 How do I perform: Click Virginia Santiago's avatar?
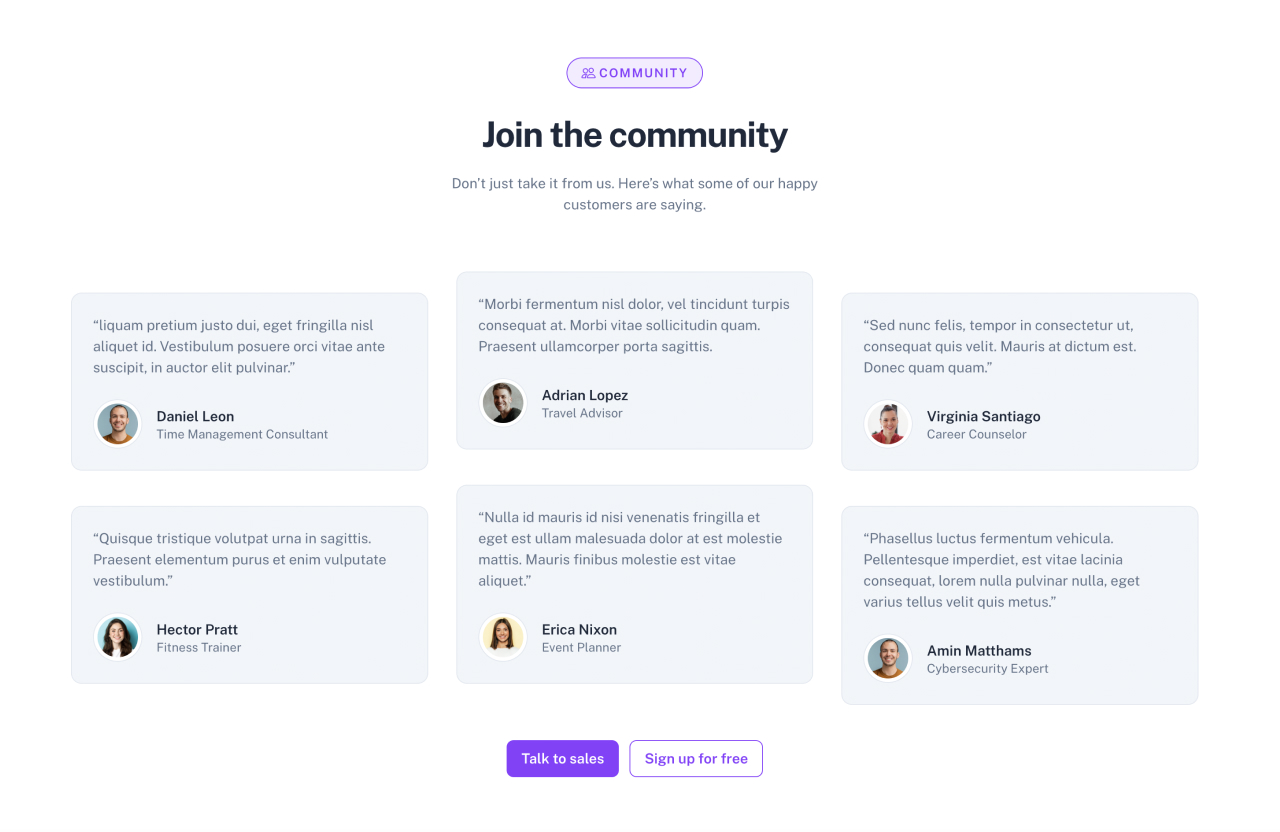pyautogui.click(x=888, y=424)
